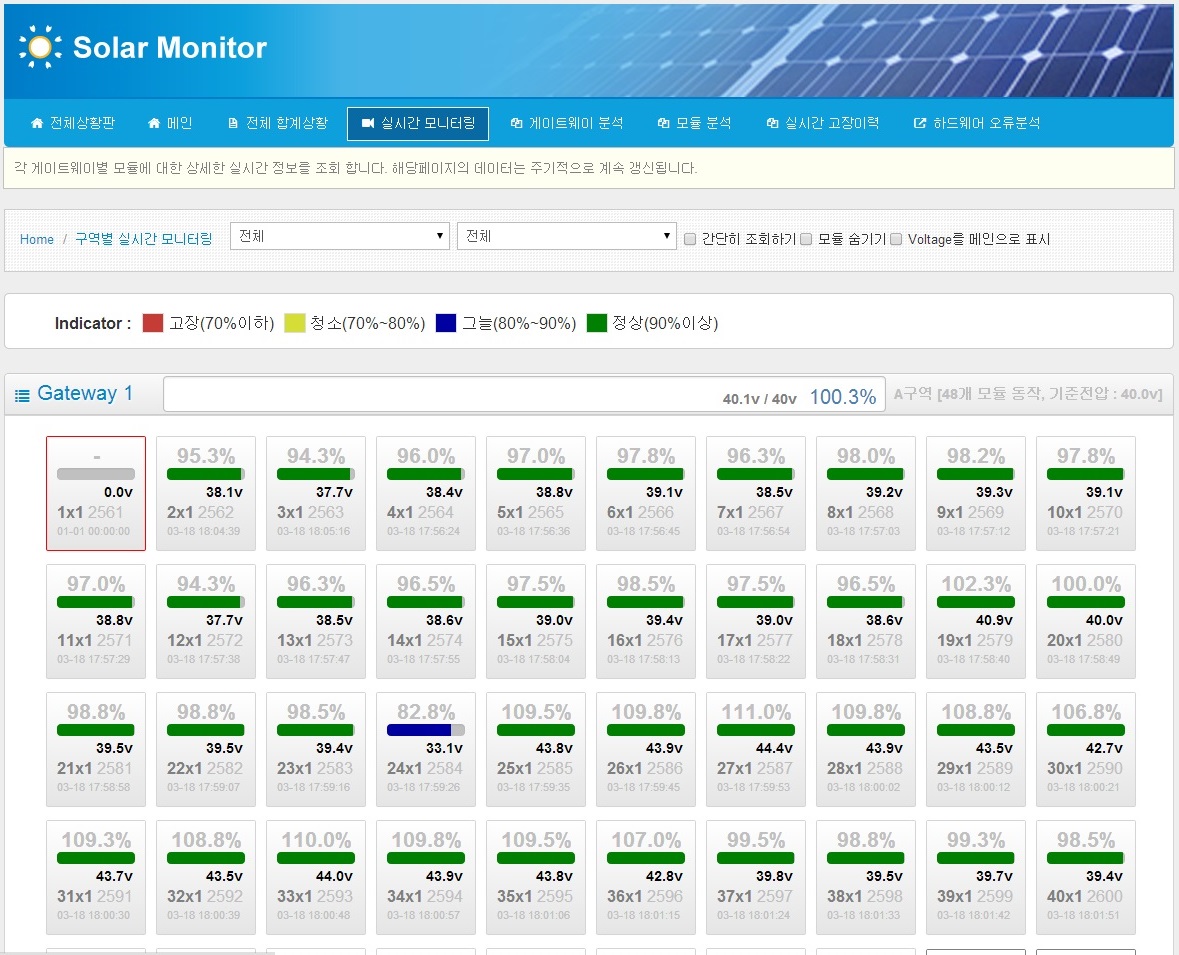Viewport: 1179px width, 955px height.
Task: Click the 정상(90%이상) legend label
Action: (x=665, y=323)
